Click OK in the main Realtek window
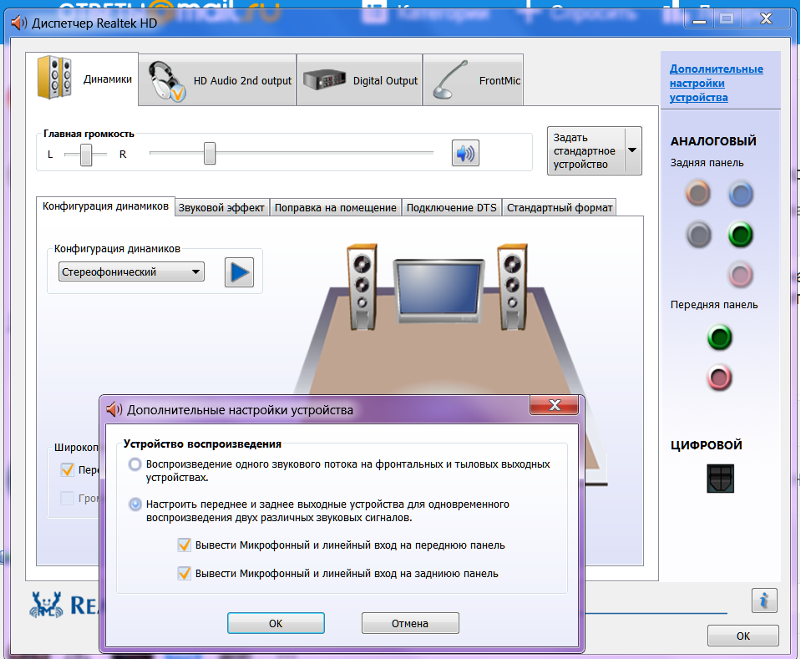The width and height of the screenshot is (800, 659). click(x=743, y=636)
